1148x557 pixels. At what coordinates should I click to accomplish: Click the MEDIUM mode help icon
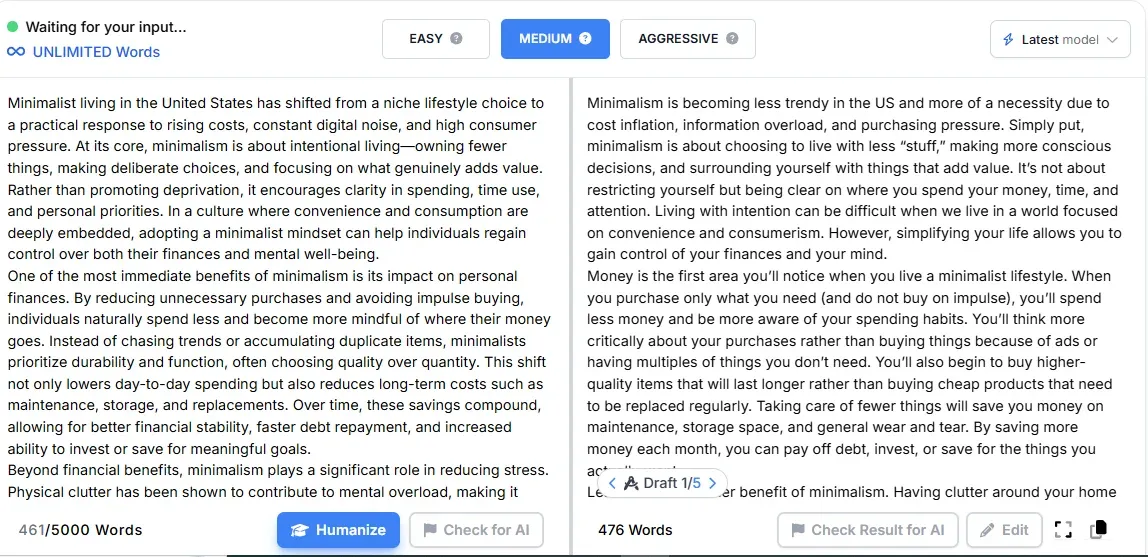585,39
